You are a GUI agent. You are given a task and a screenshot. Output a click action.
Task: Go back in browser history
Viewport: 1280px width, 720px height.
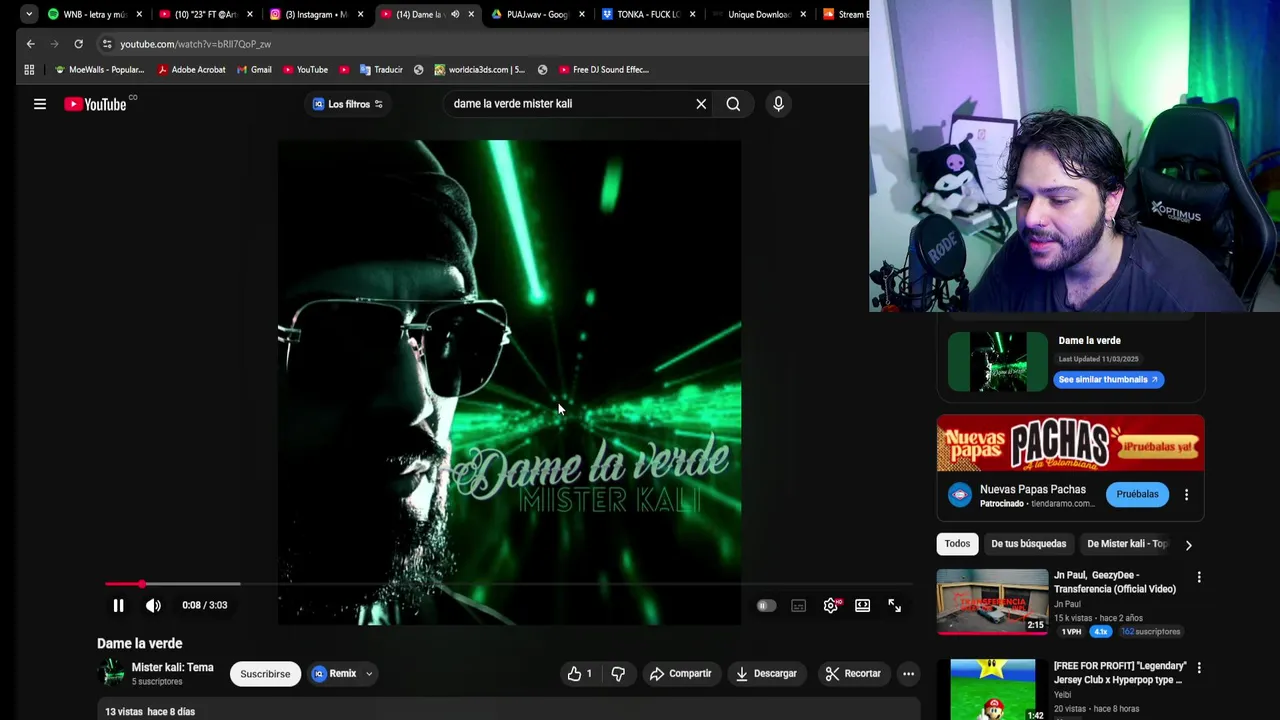(30, 44)
